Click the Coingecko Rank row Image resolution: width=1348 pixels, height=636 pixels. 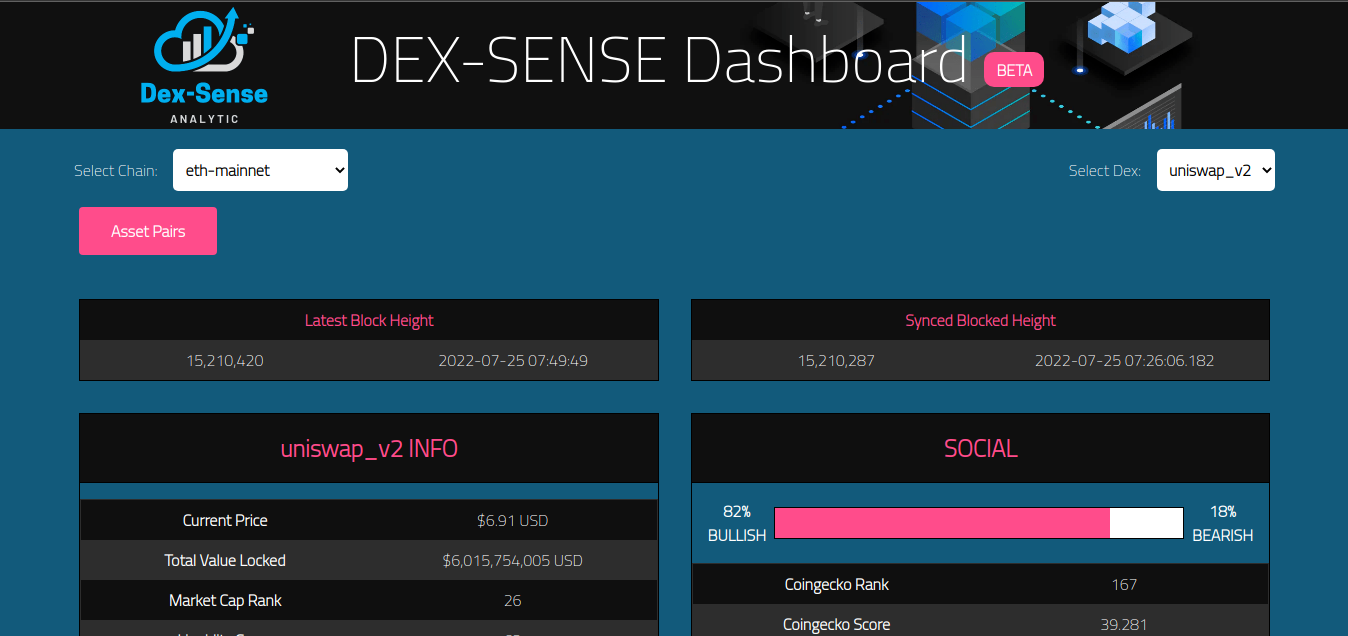[980, 585]
